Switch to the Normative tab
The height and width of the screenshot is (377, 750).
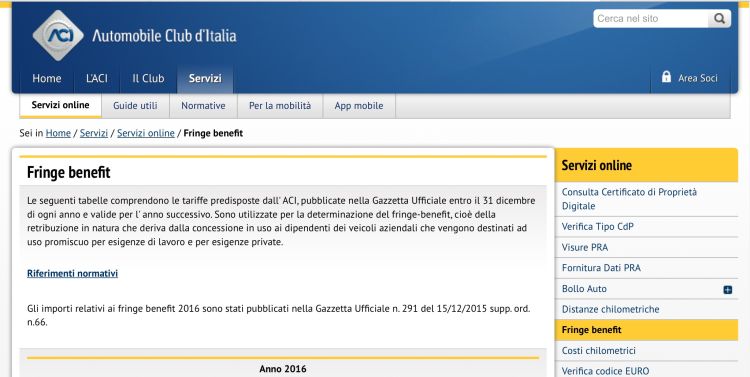[x=203, y=106]
